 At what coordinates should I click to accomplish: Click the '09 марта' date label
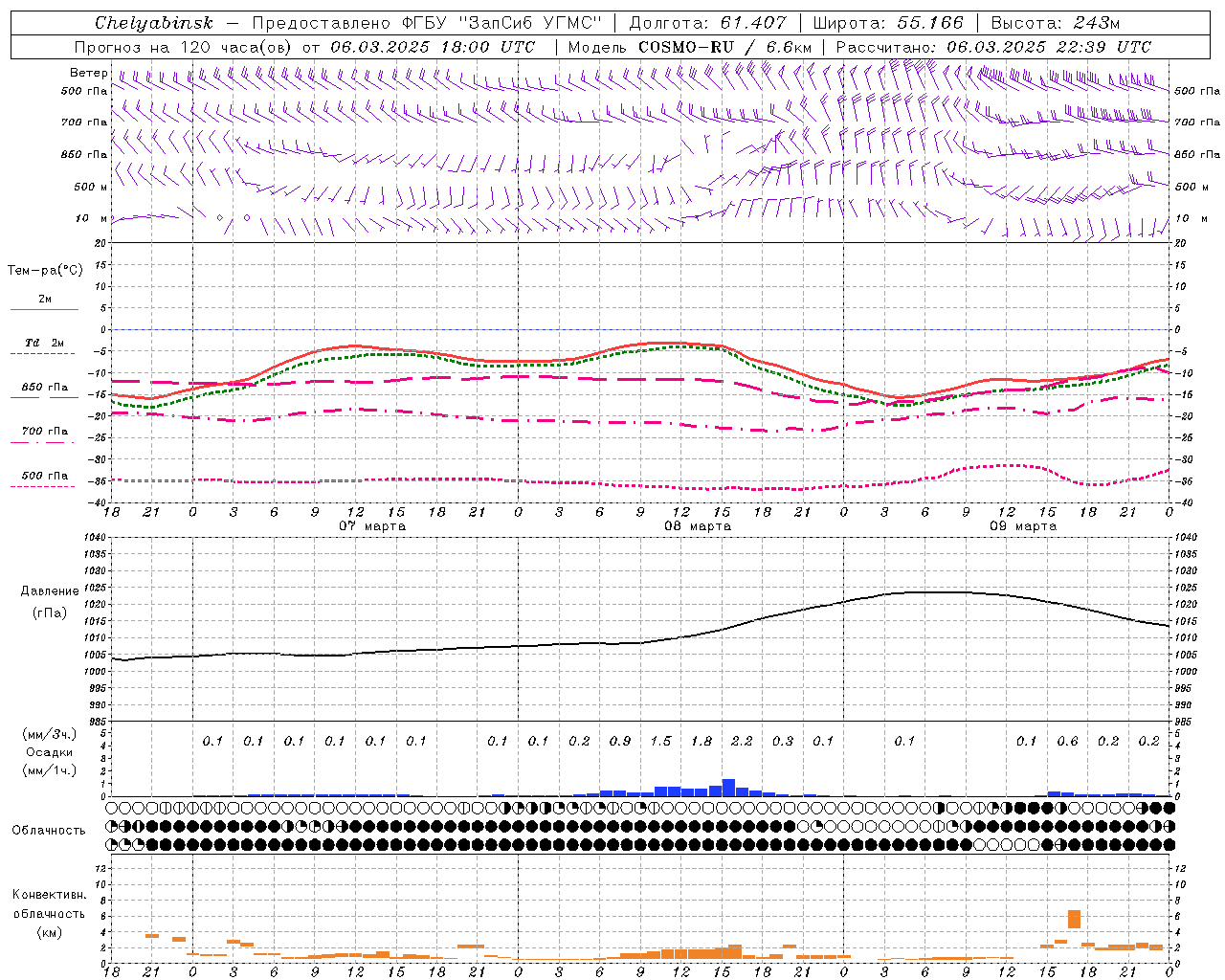tap(1023, 526)
